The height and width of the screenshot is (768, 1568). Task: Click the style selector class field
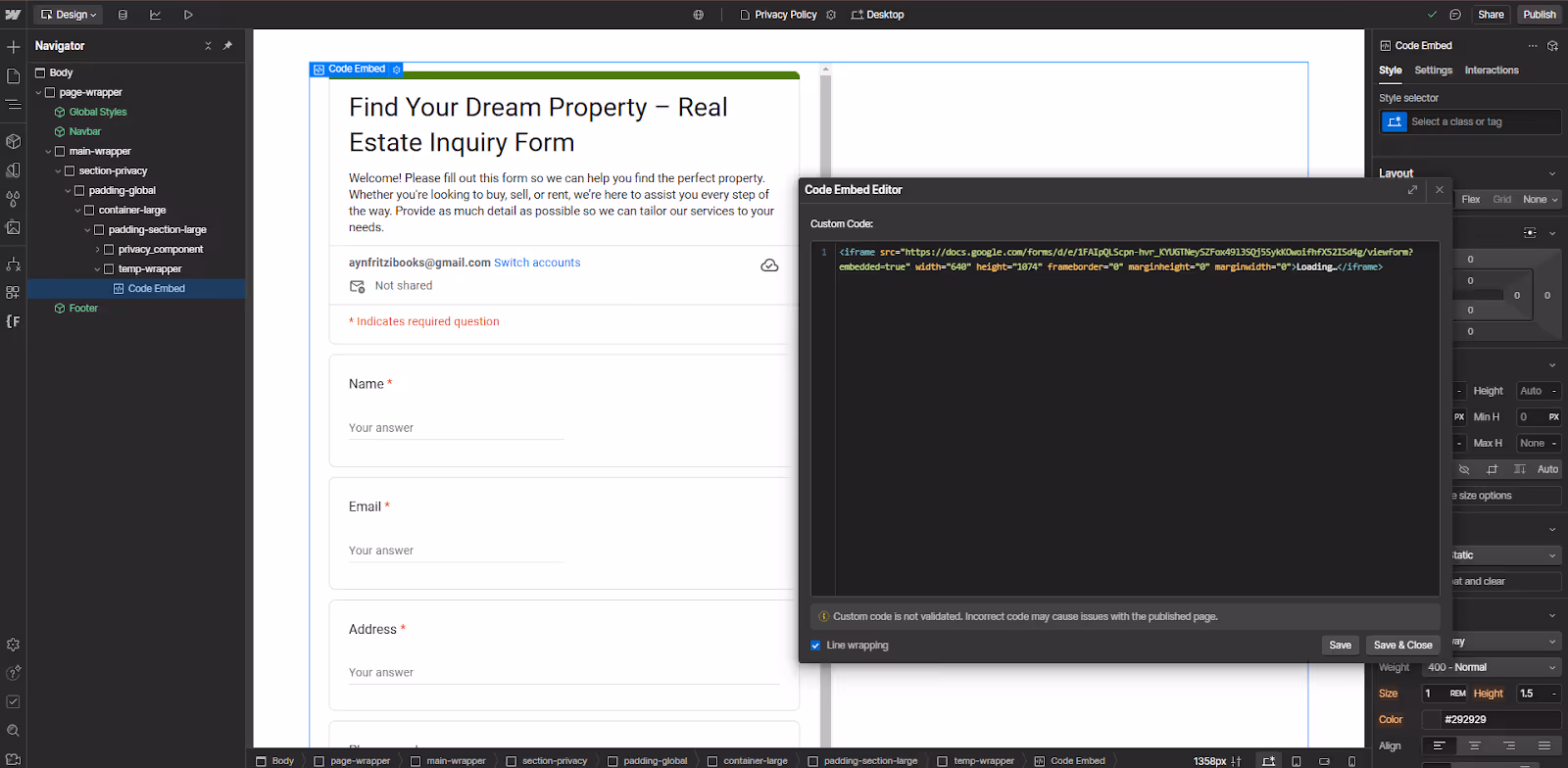(x=1470, y=122)
